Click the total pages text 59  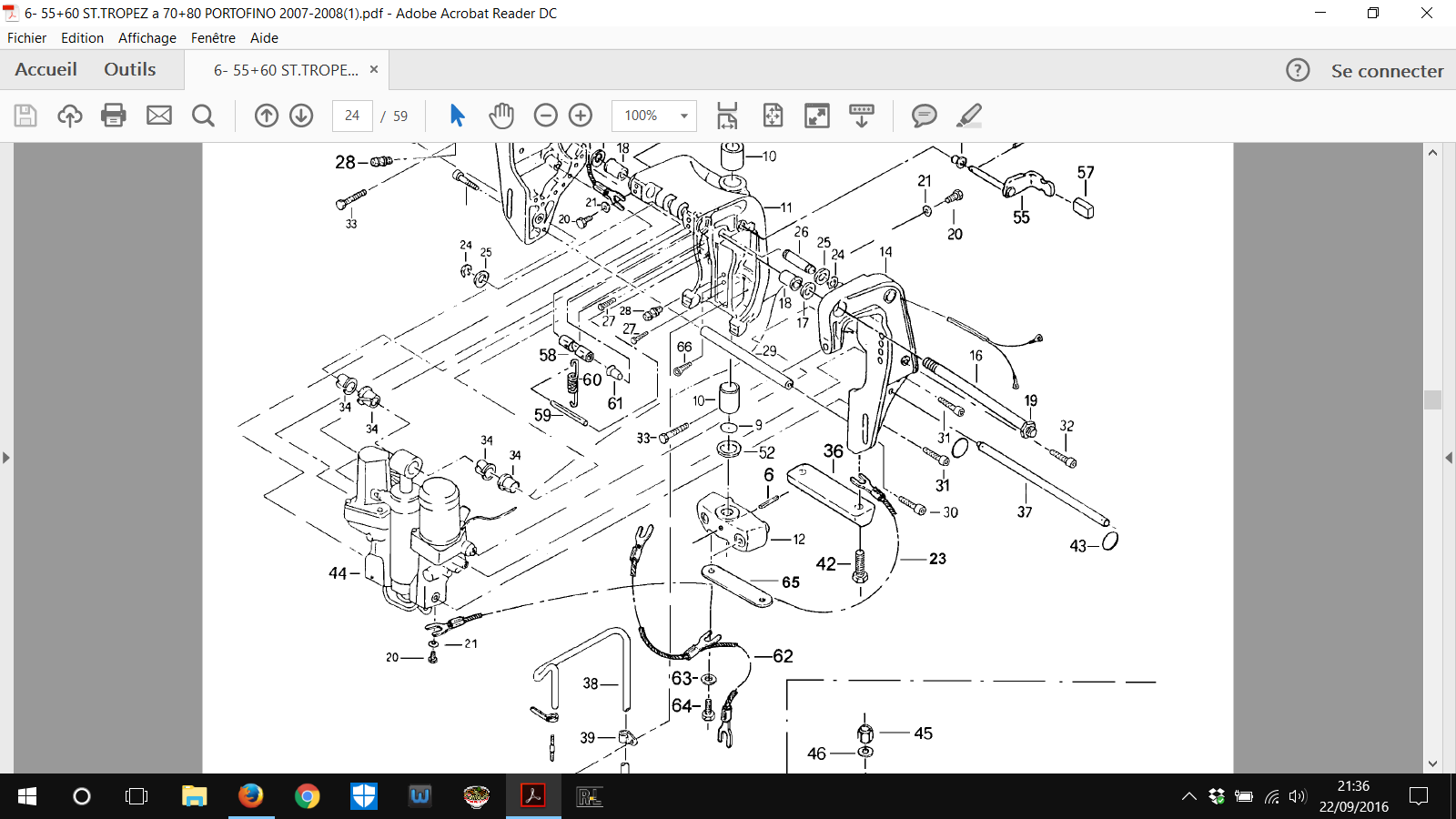click(400, 116)
